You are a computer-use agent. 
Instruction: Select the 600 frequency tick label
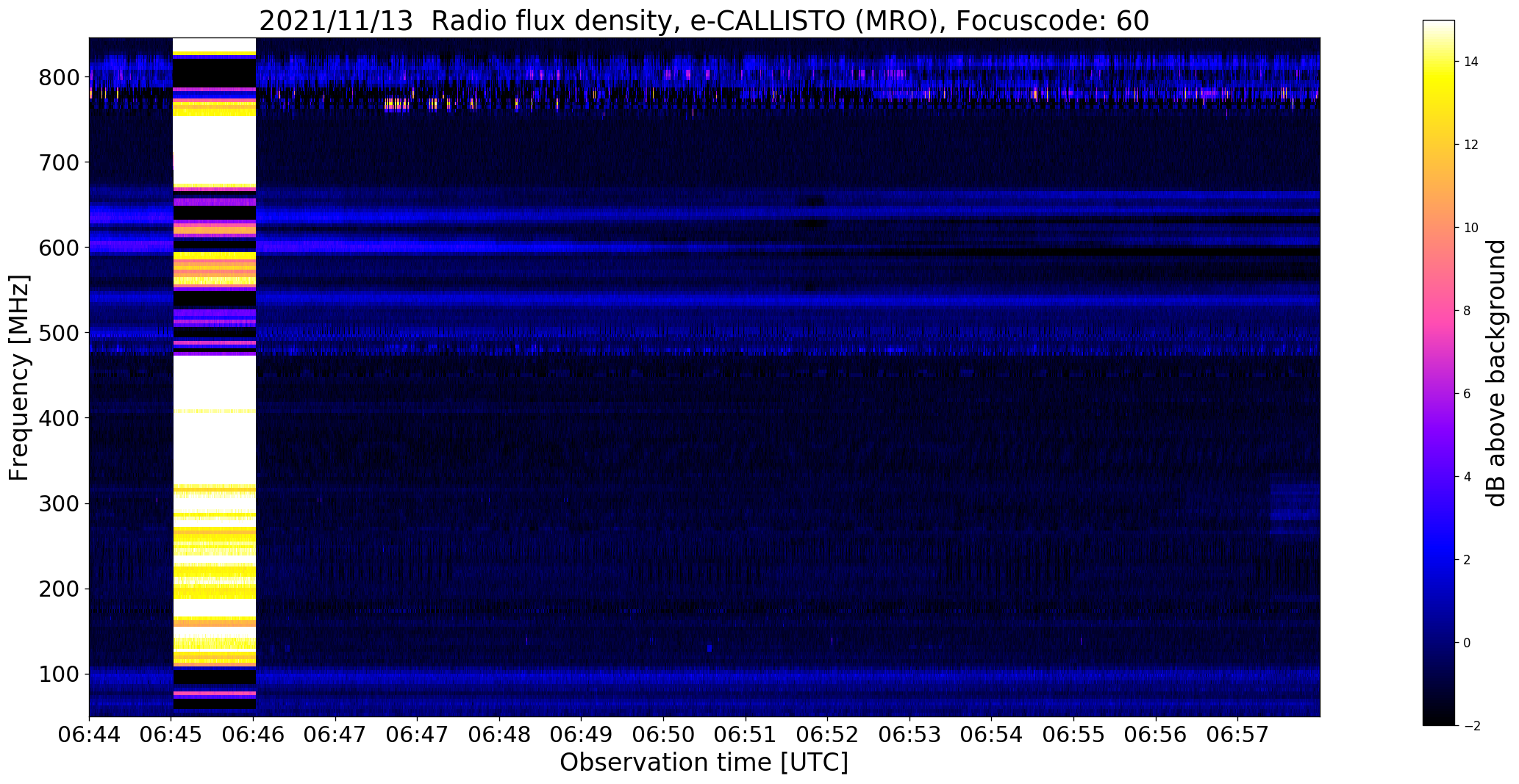[x=59, y=248]
